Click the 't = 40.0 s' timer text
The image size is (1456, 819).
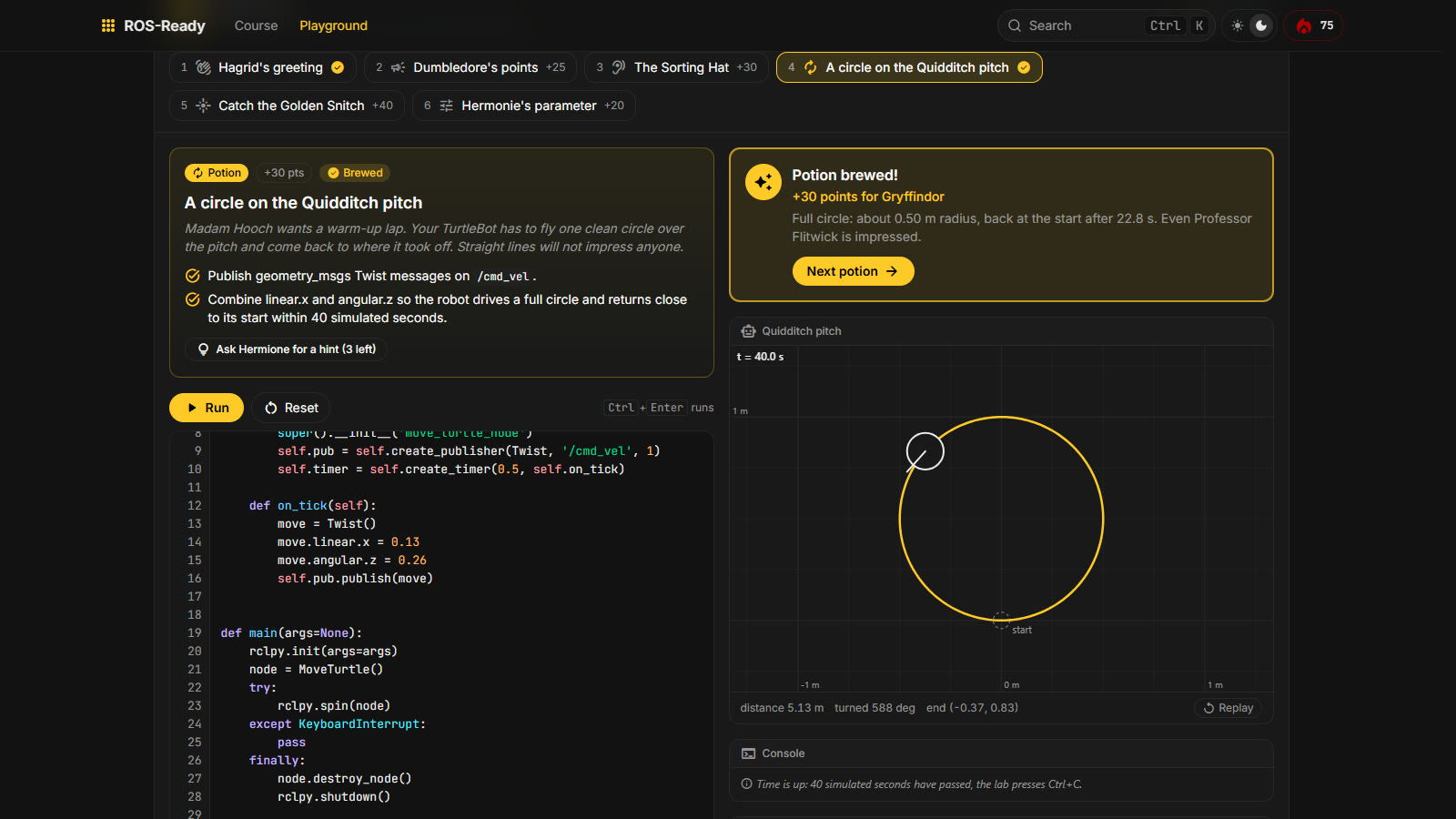coord(760,357)
